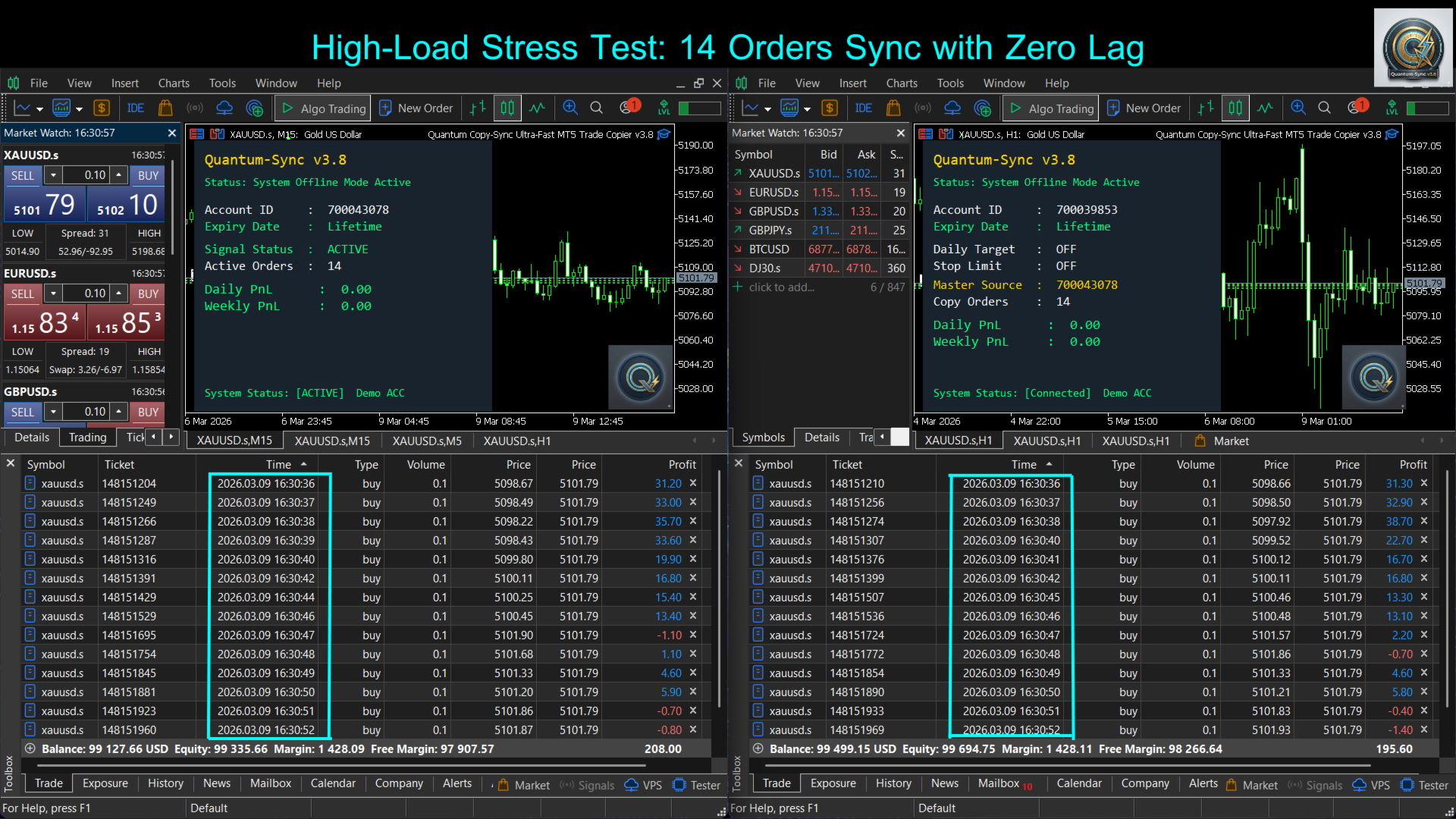Switch to line chart icon, right toolbar
The width and height of the screenshot is (1456, 819).
pos(1265,108)
